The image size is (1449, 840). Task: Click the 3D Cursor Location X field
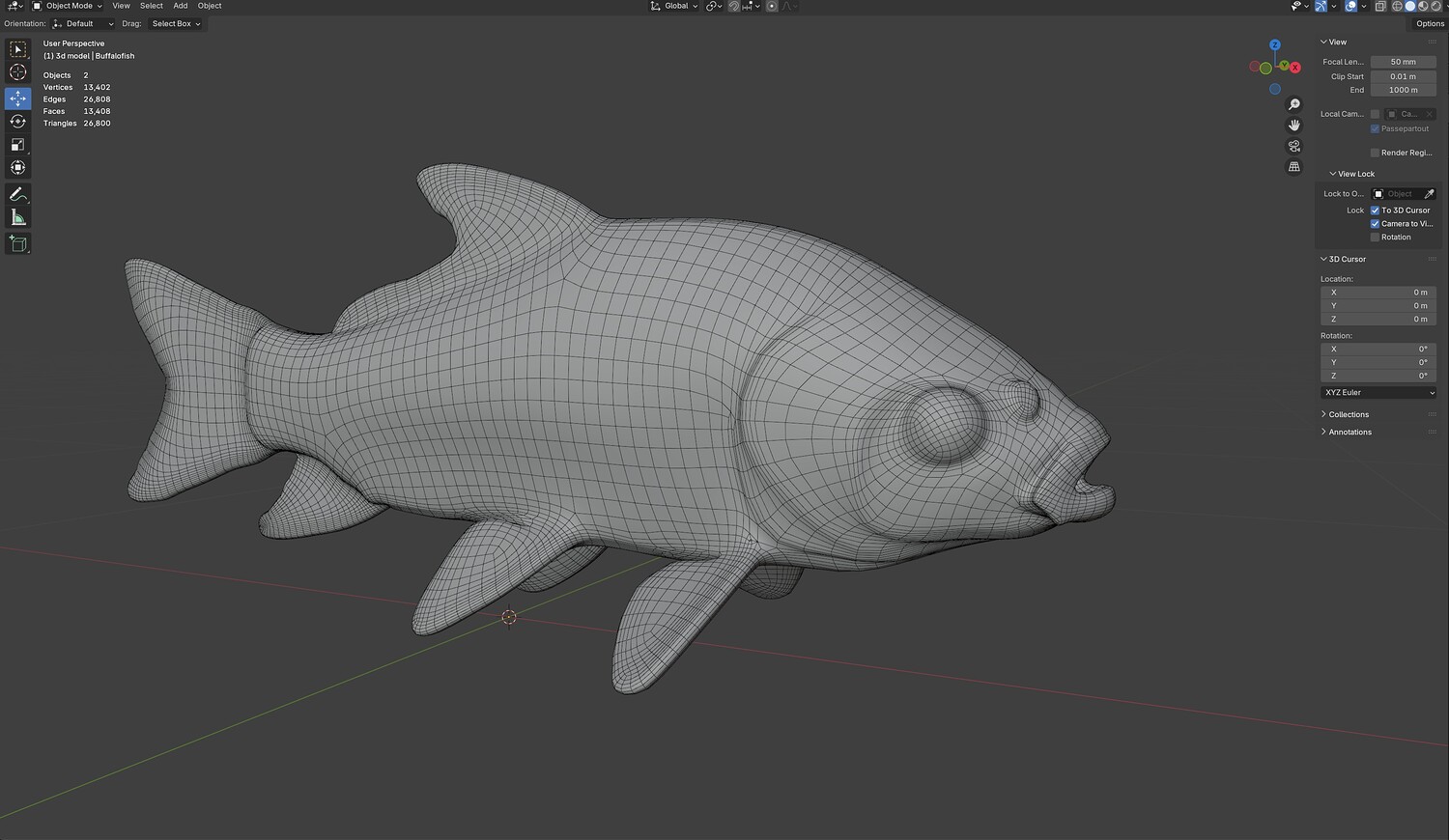pos(1378,293)
